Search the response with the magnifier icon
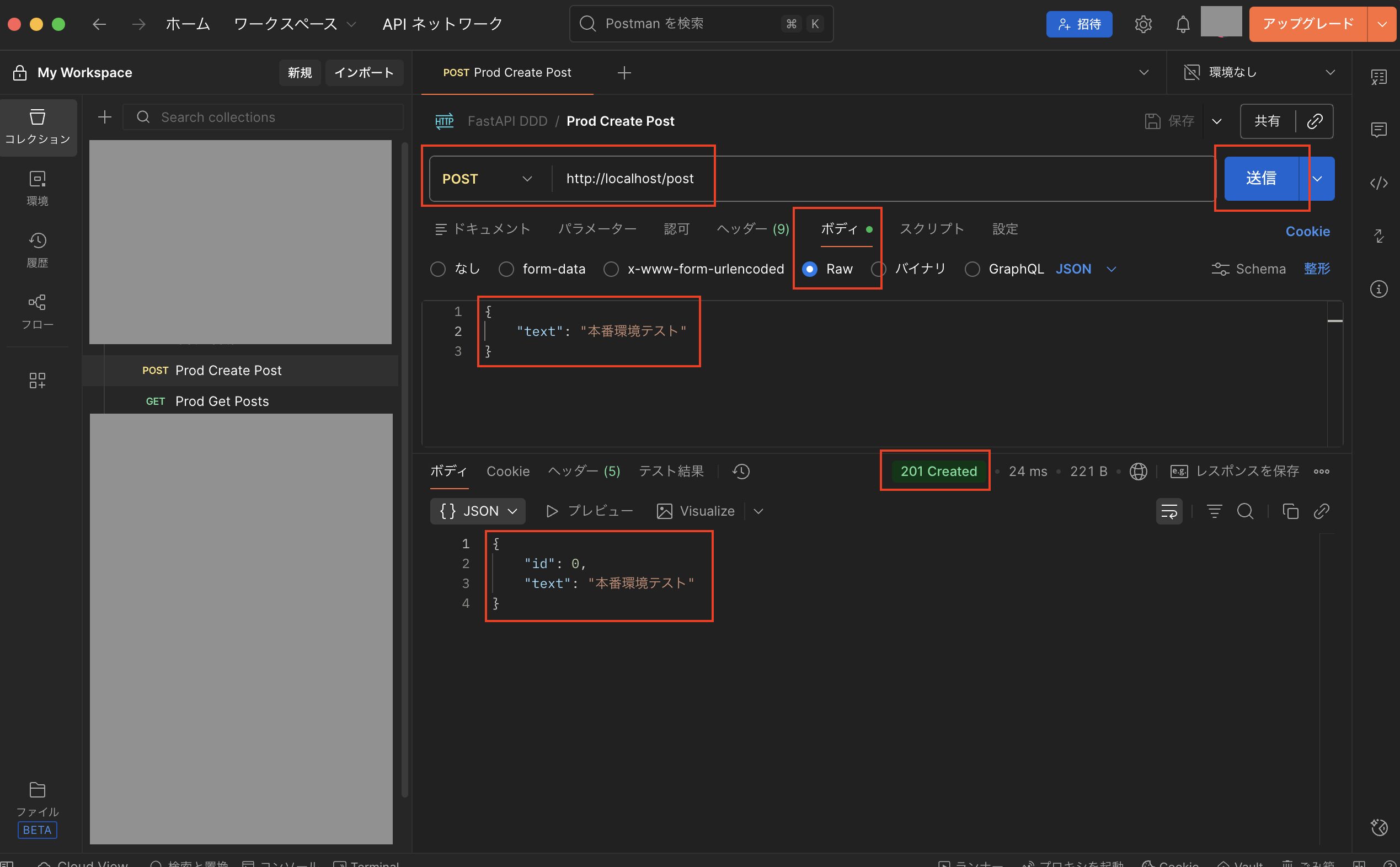 [1244, 511]
